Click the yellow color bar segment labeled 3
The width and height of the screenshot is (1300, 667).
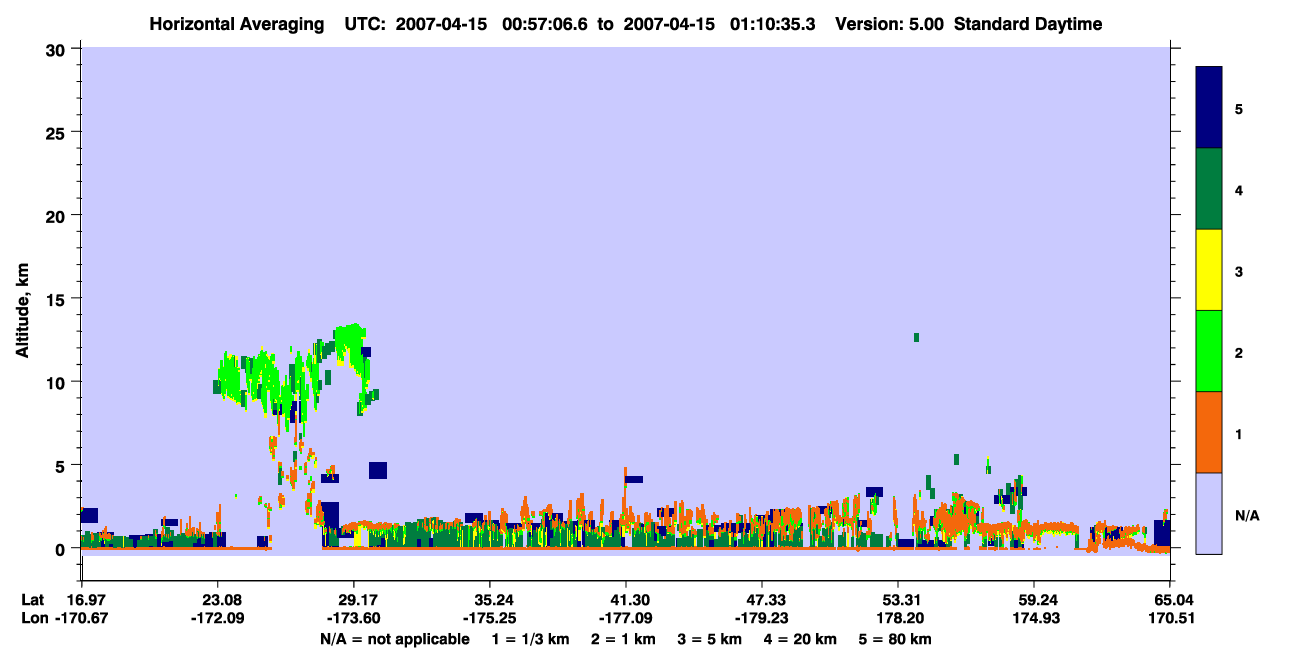tap(1209, 270)
